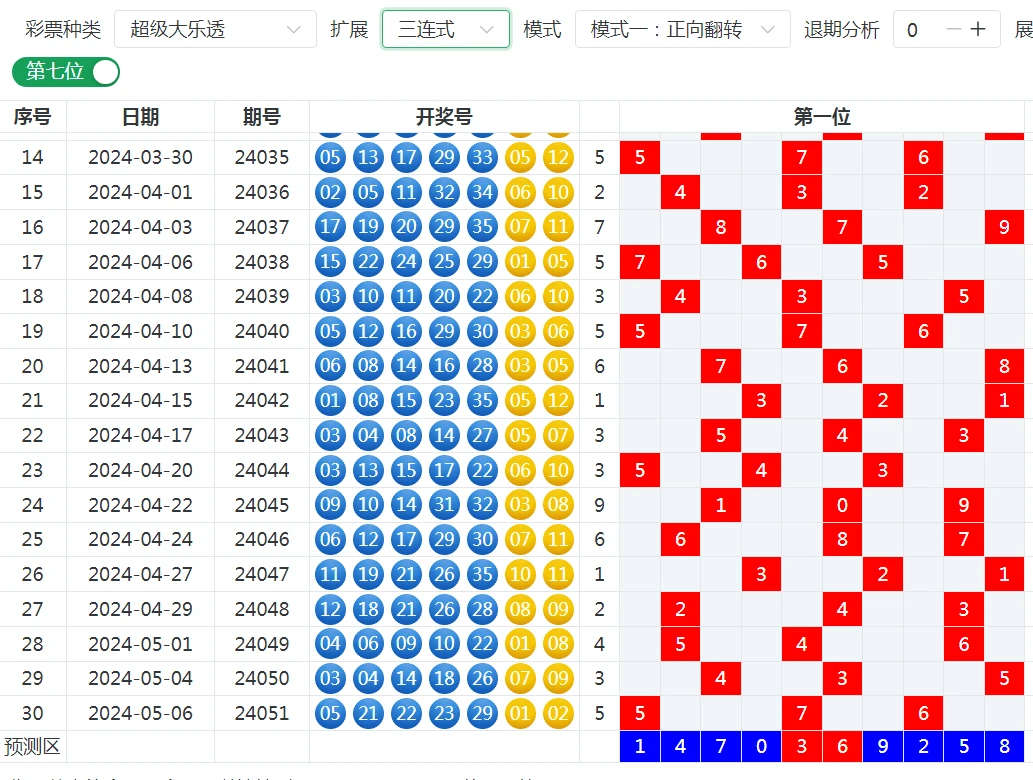Screen dimensions: 1033x780
Task: Click period number 24049
Action: point(262,644)
